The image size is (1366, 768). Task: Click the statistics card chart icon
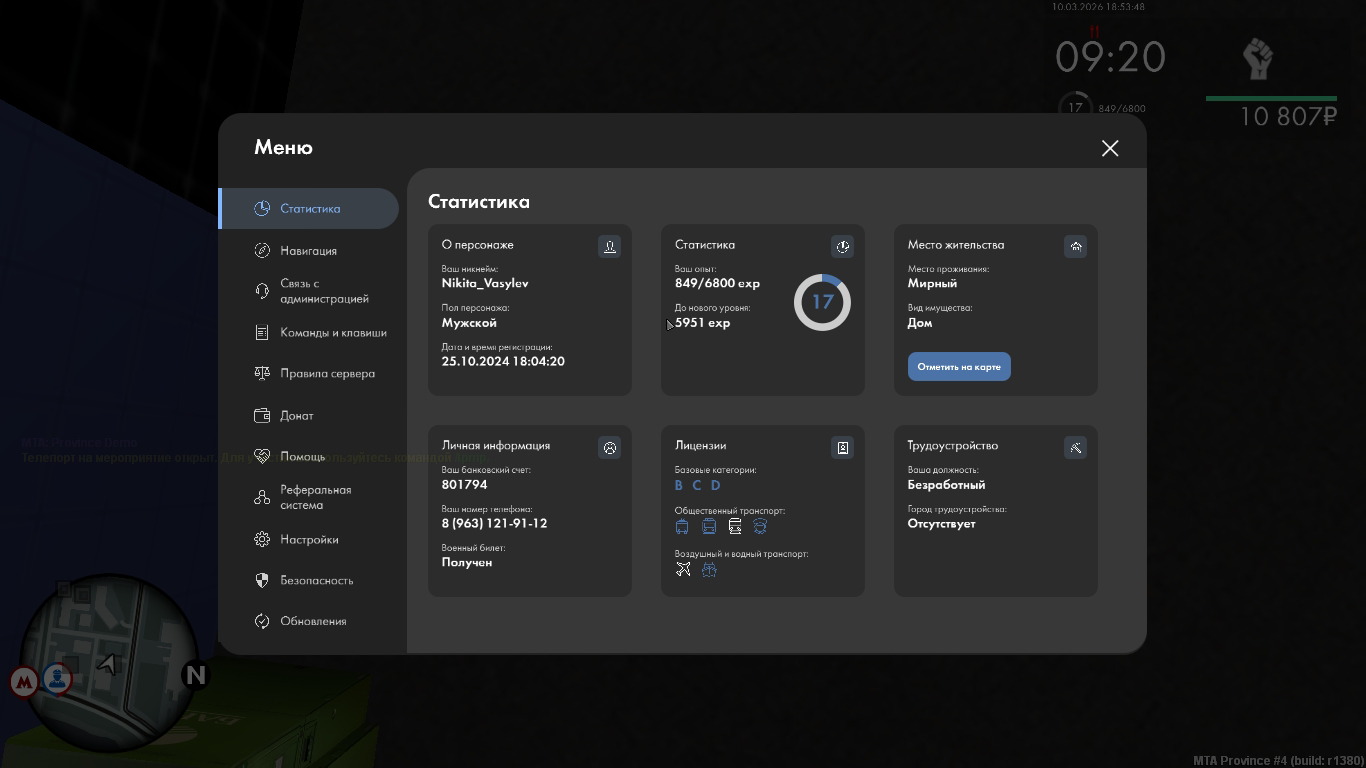pyautogui.click(x=842, y=246)
